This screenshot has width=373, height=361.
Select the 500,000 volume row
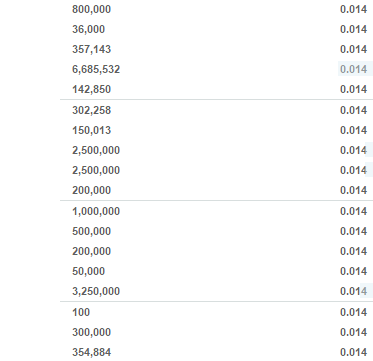pyautogui.click(x=216, y=231)
